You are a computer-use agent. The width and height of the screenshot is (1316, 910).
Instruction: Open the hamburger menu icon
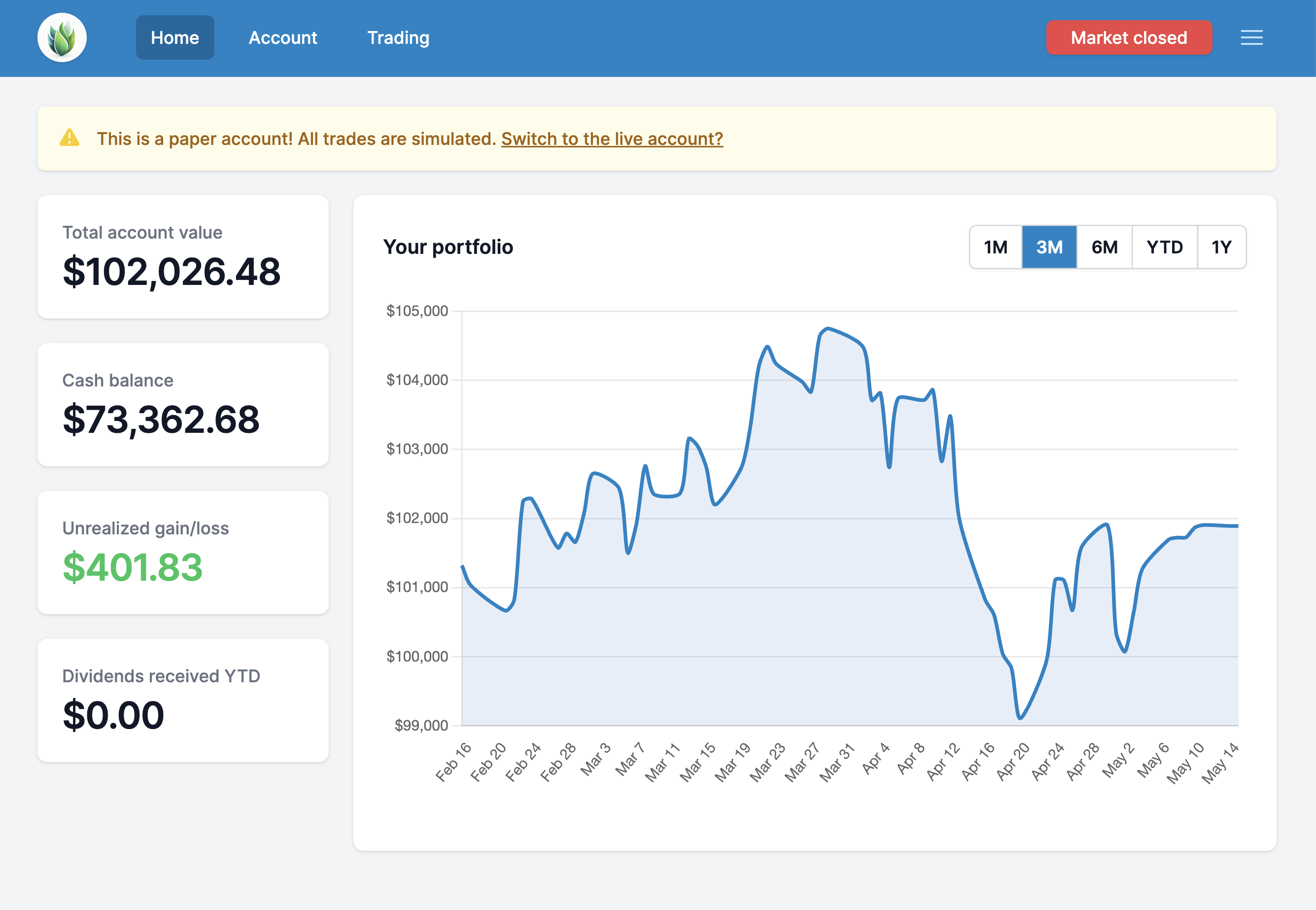pos(1251,37)
